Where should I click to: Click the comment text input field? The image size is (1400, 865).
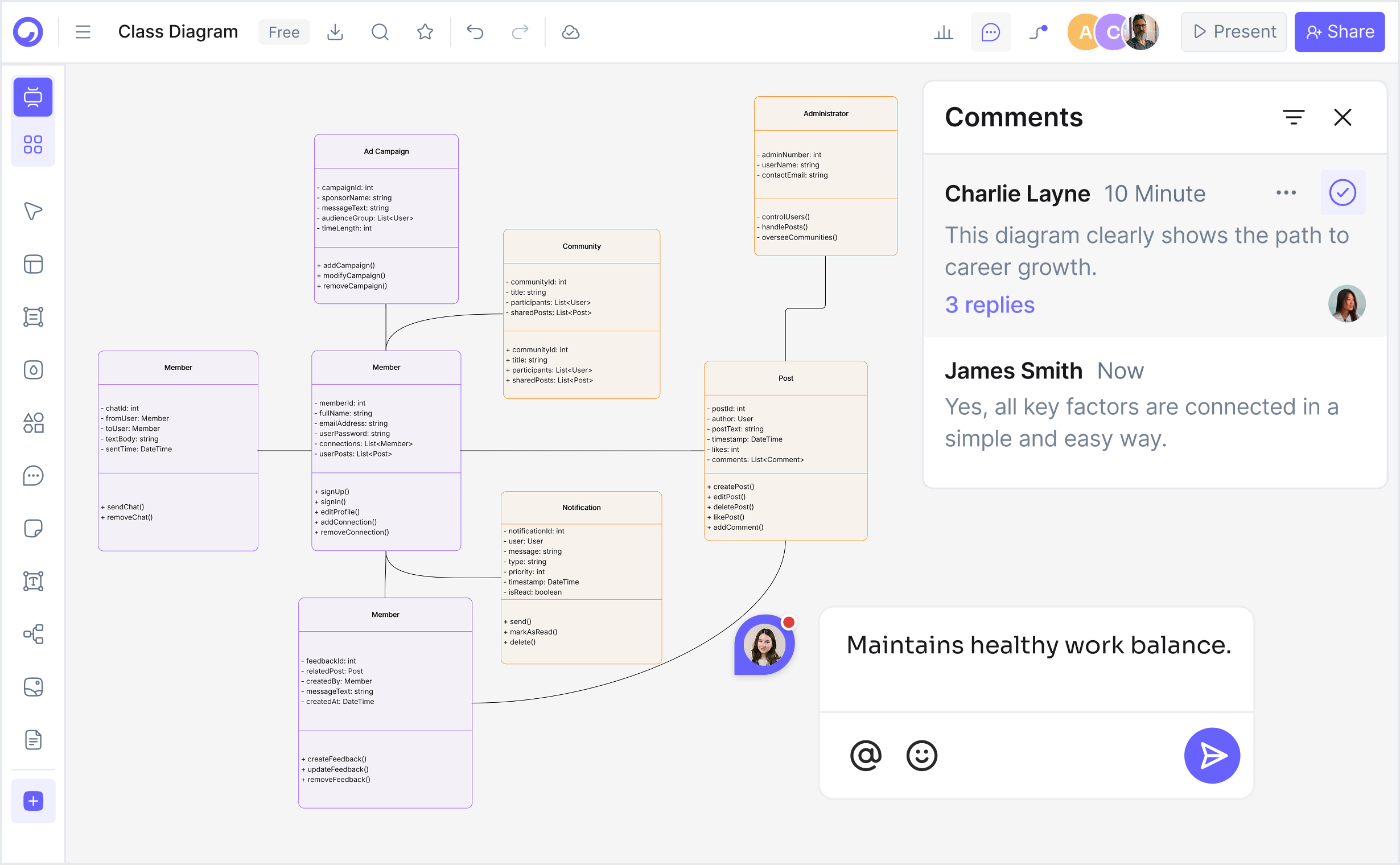pyautogui.click(x=1036, y=660)
